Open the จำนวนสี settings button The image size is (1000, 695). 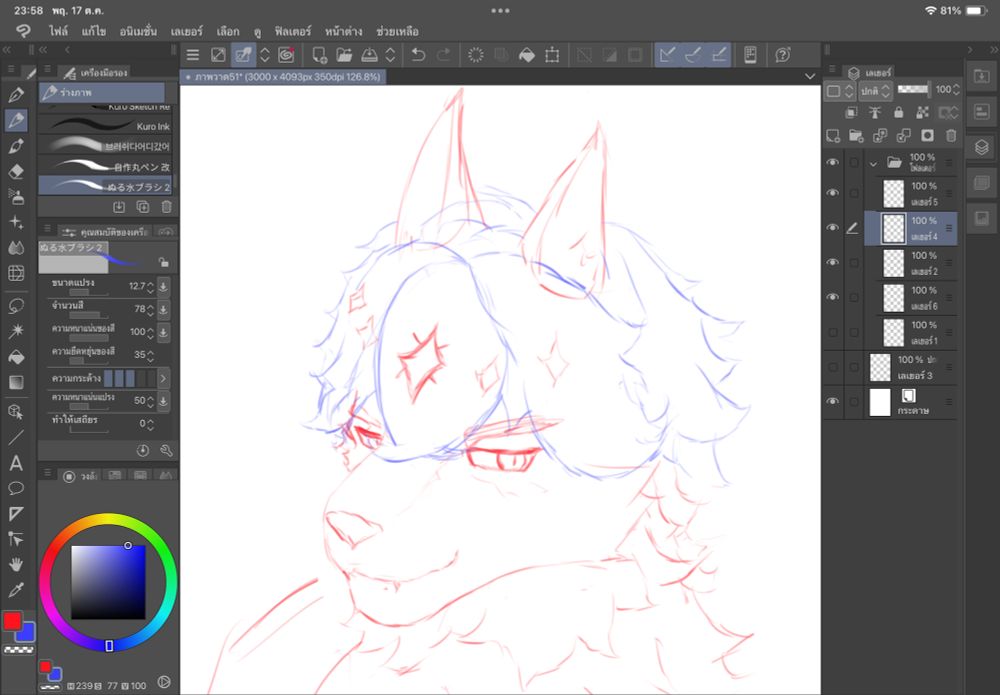coord(163,309)
